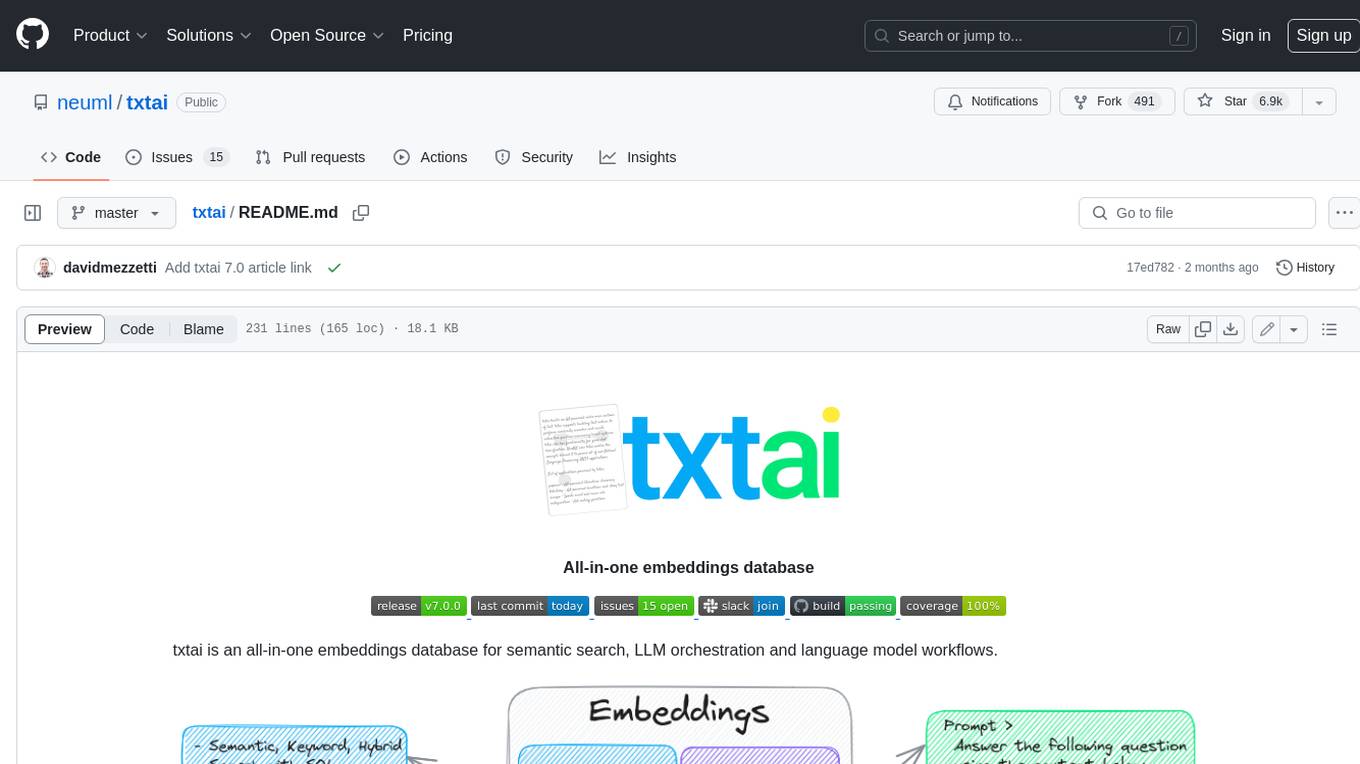Screen dimensions: 1360x764
Task: Open the Raw file view
Action: (1168, 329)
